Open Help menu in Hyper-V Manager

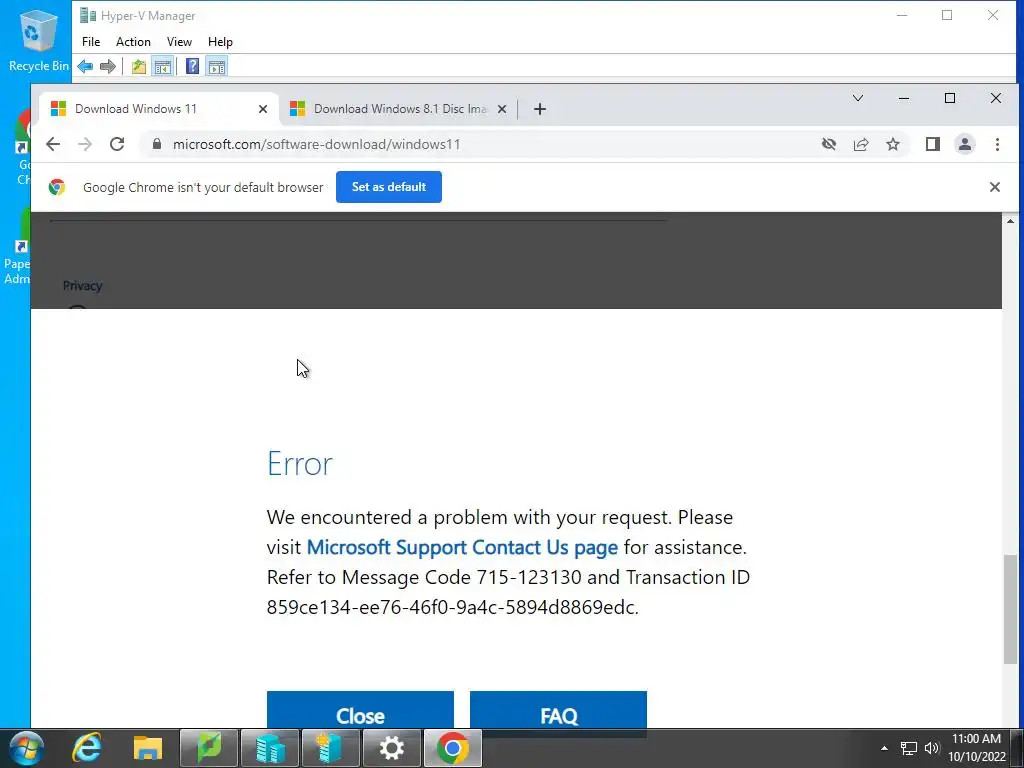tap(220, 42)
